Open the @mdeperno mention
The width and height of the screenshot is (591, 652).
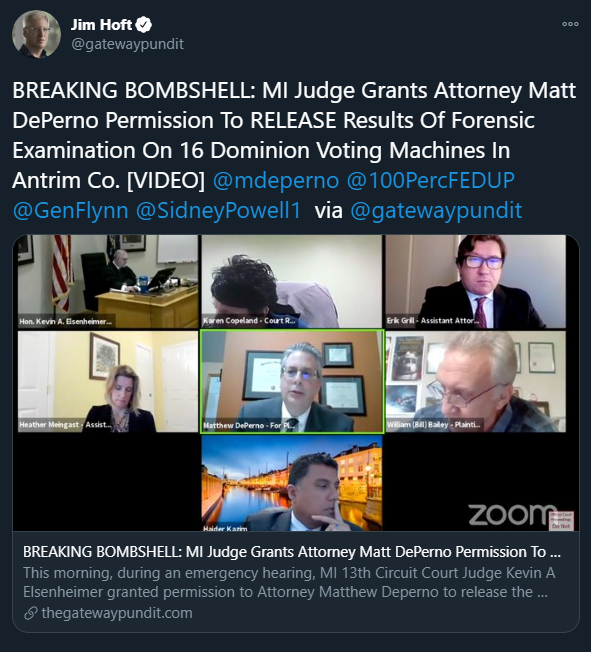click(x=276, y=180)
